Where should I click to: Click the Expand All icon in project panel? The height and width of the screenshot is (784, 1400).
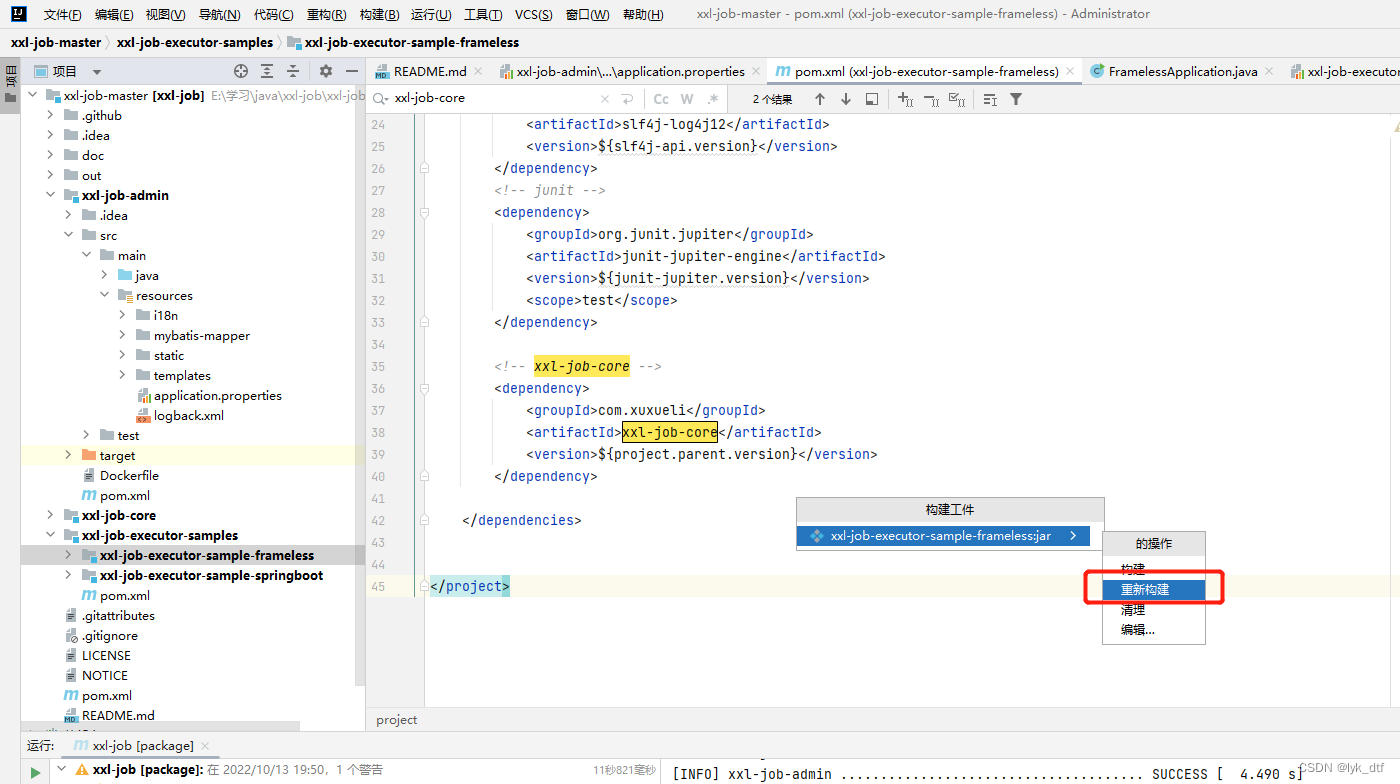click(267, 71)
